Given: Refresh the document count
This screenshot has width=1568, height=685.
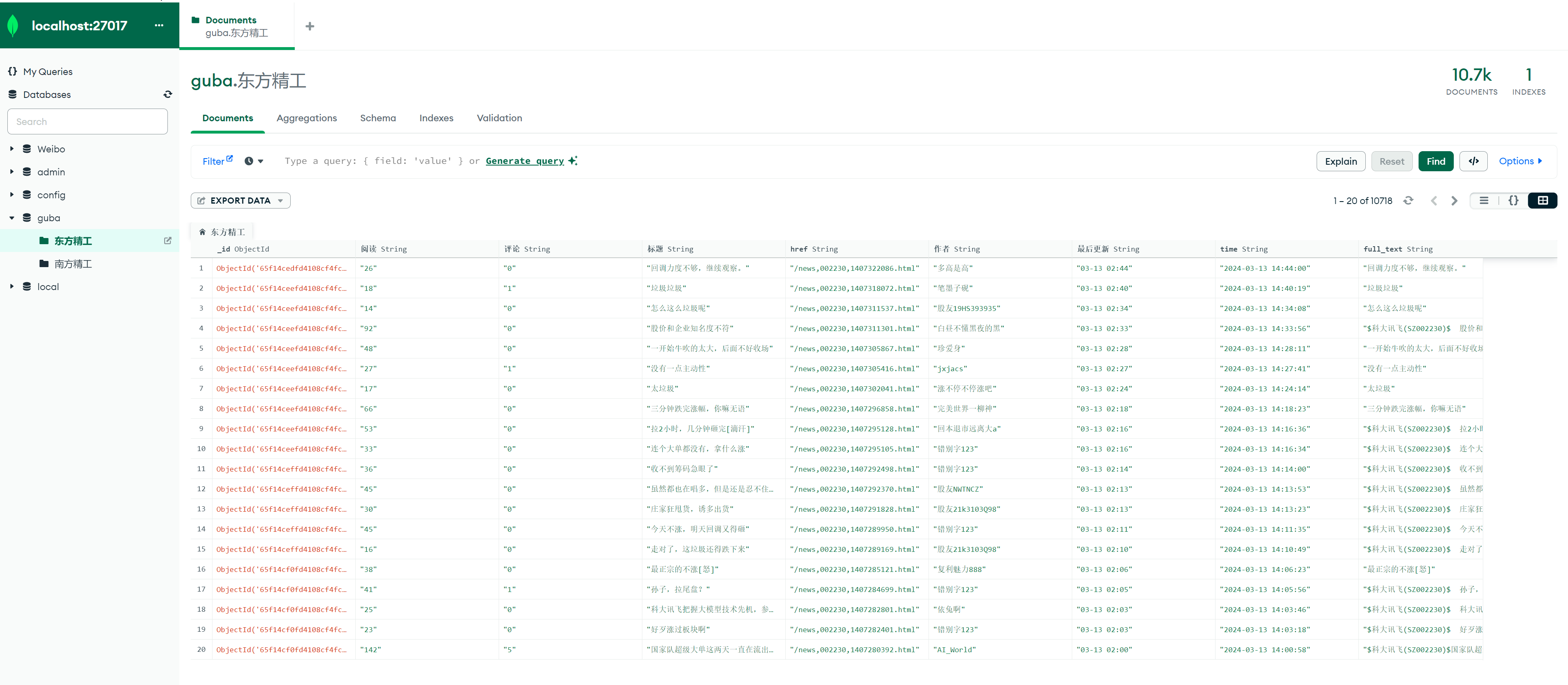Looking at the screenshot, I should click(x=1408, y=200).
